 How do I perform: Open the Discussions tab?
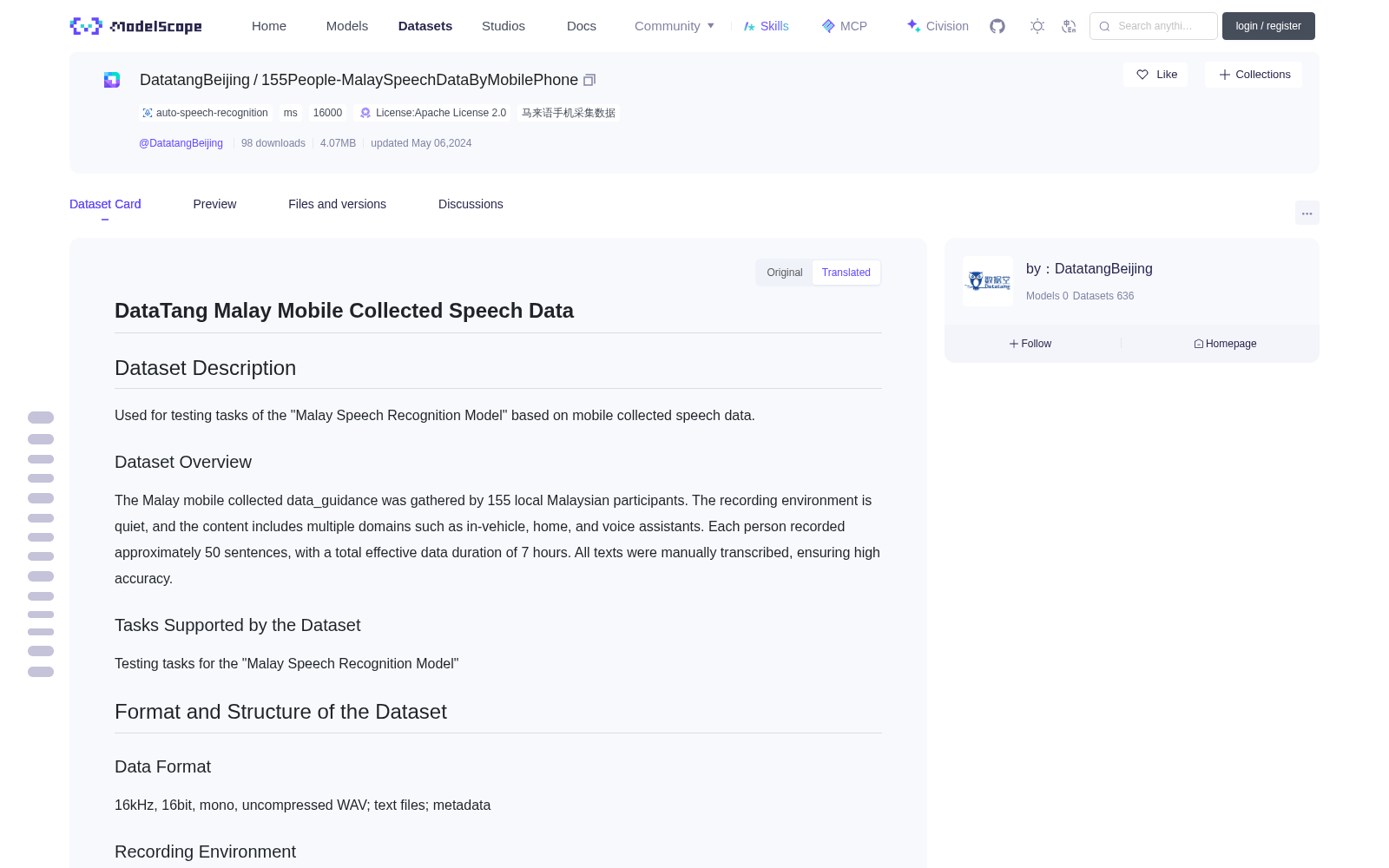(x=471, y=204)
